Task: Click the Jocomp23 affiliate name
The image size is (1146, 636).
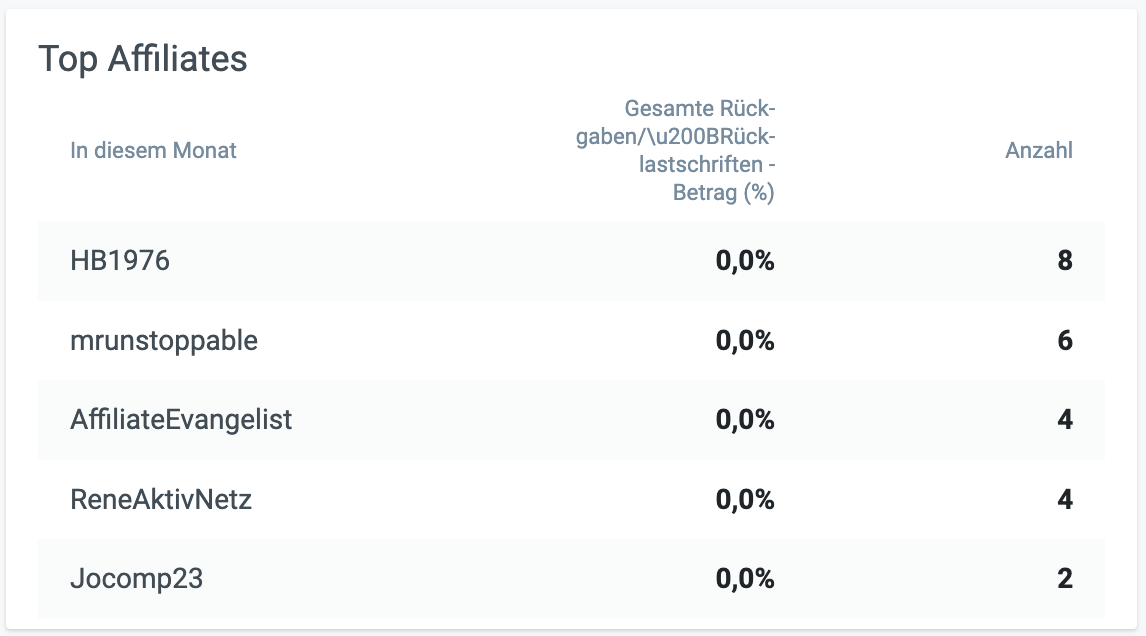Action: tap(137, 578)
